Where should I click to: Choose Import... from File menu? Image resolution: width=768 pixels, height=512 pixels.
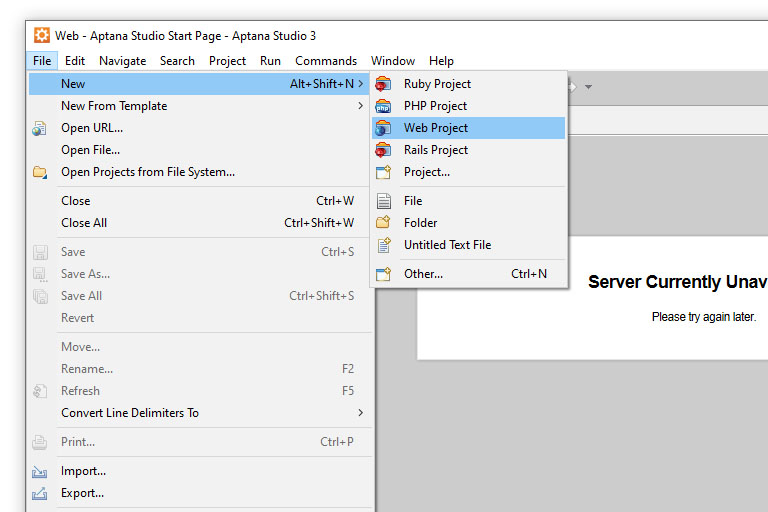tap(199, 471)
